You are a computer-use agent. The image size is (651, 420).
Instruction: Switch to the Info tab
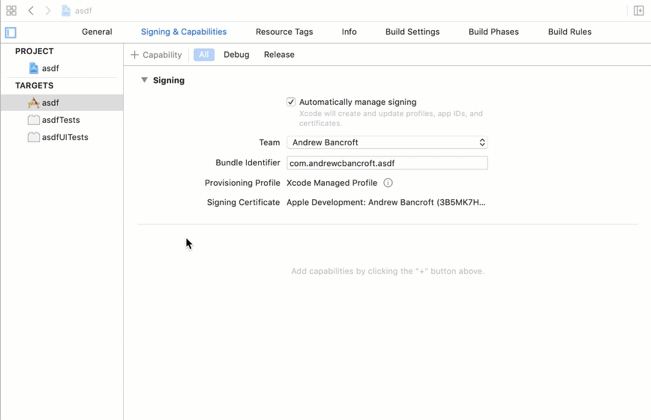click(349, 32)
